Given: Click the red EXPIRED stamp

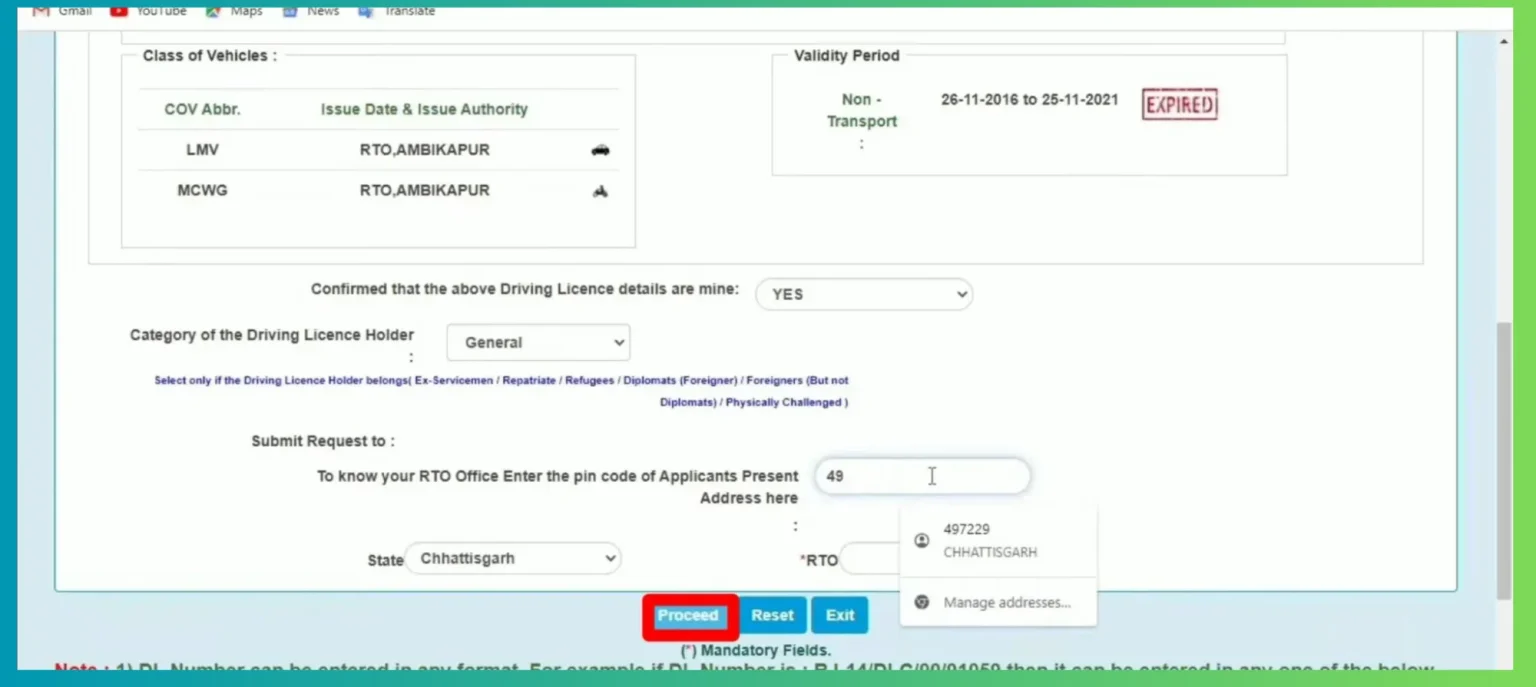Looking at the screenshot, I should (1179, 105).
